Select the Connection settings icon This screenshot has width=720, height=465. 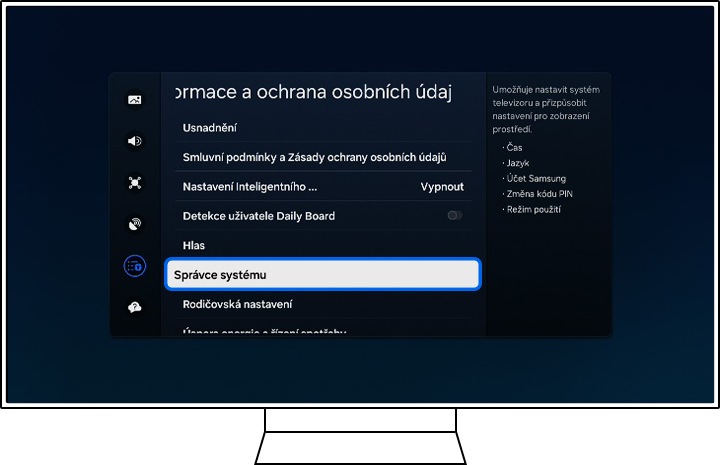[135, 183]
